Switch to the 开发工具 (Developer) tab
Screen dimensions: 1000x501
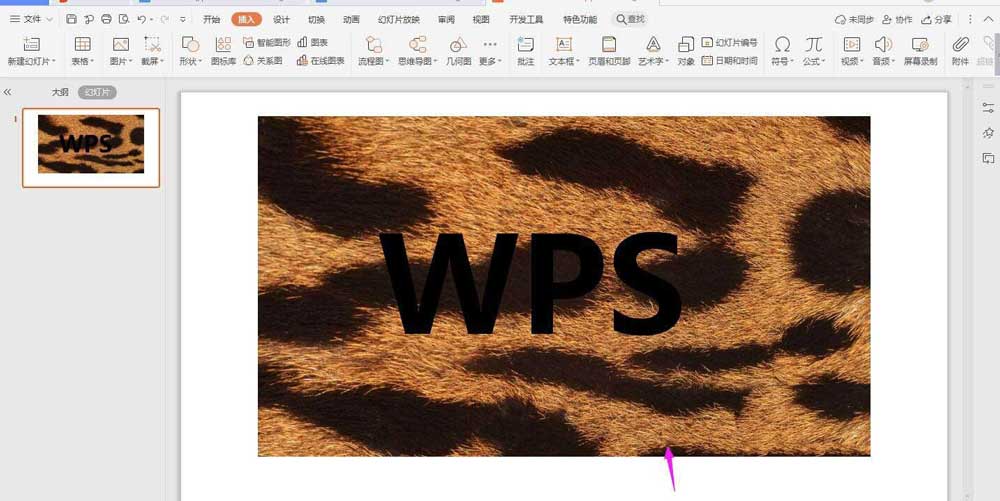[x=526, y=19]
